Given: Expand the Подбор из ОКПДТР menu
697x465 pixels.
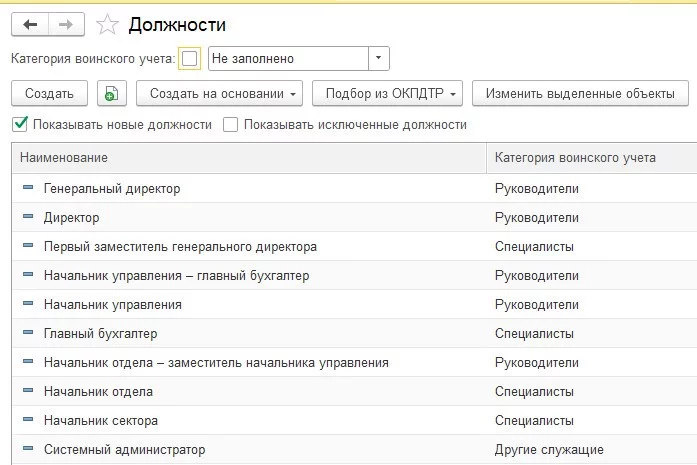Looking at the screenshot, I should click(388, 93).
